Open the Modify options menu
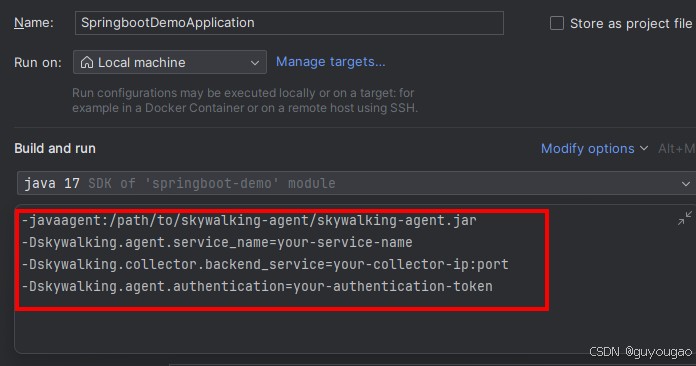 point(588,149)
